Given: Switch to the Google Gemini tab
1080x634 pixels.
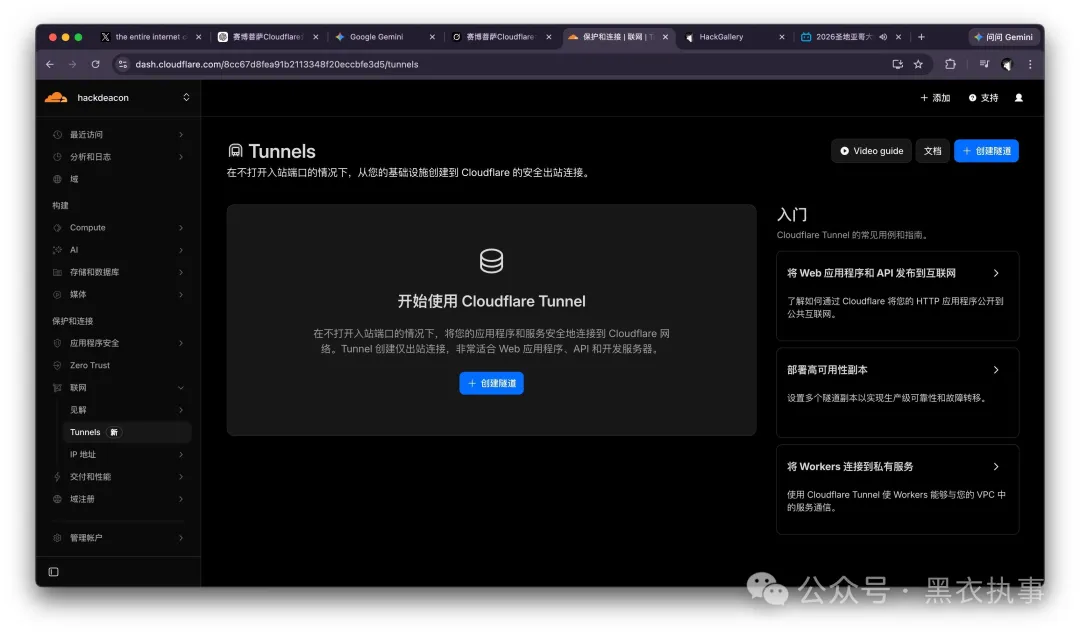Looking at the screenshot, I should click(x=377, y=37).
